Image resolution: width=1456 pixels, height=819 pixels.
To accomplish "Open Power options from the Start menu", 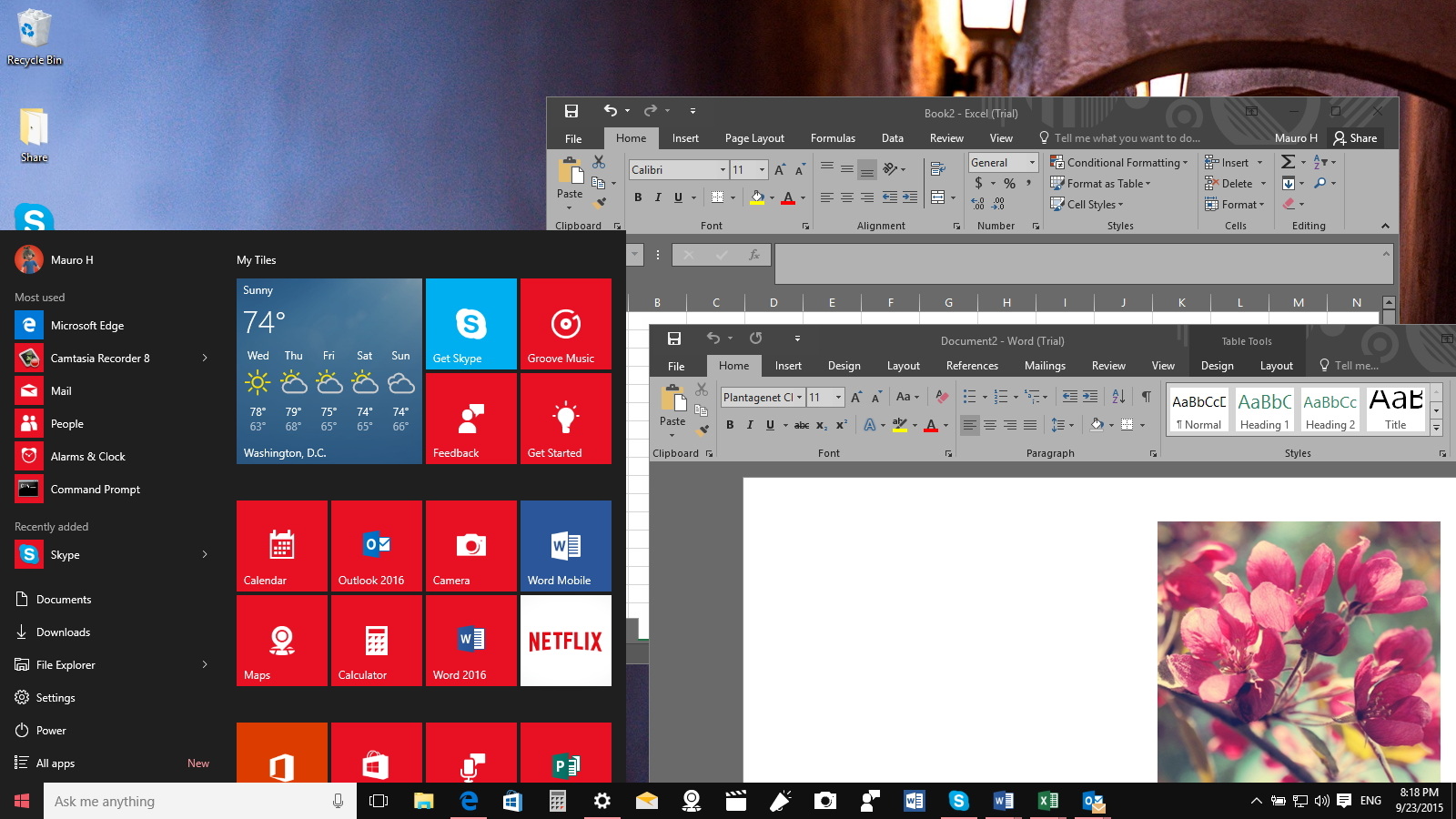I will [x=50, y=730].
